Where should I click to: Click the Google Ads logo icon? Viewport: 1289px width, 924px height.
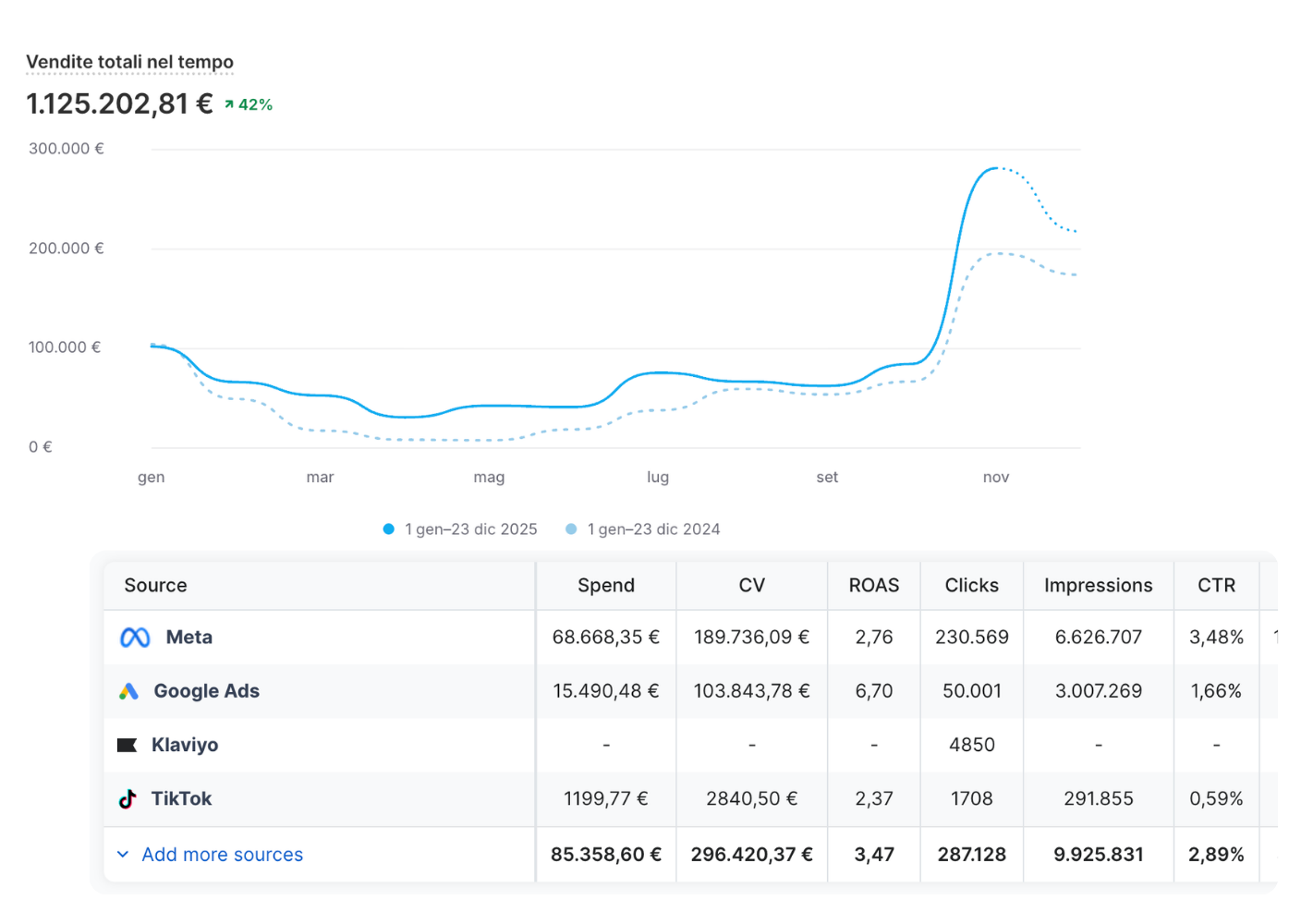pos(128,691)
